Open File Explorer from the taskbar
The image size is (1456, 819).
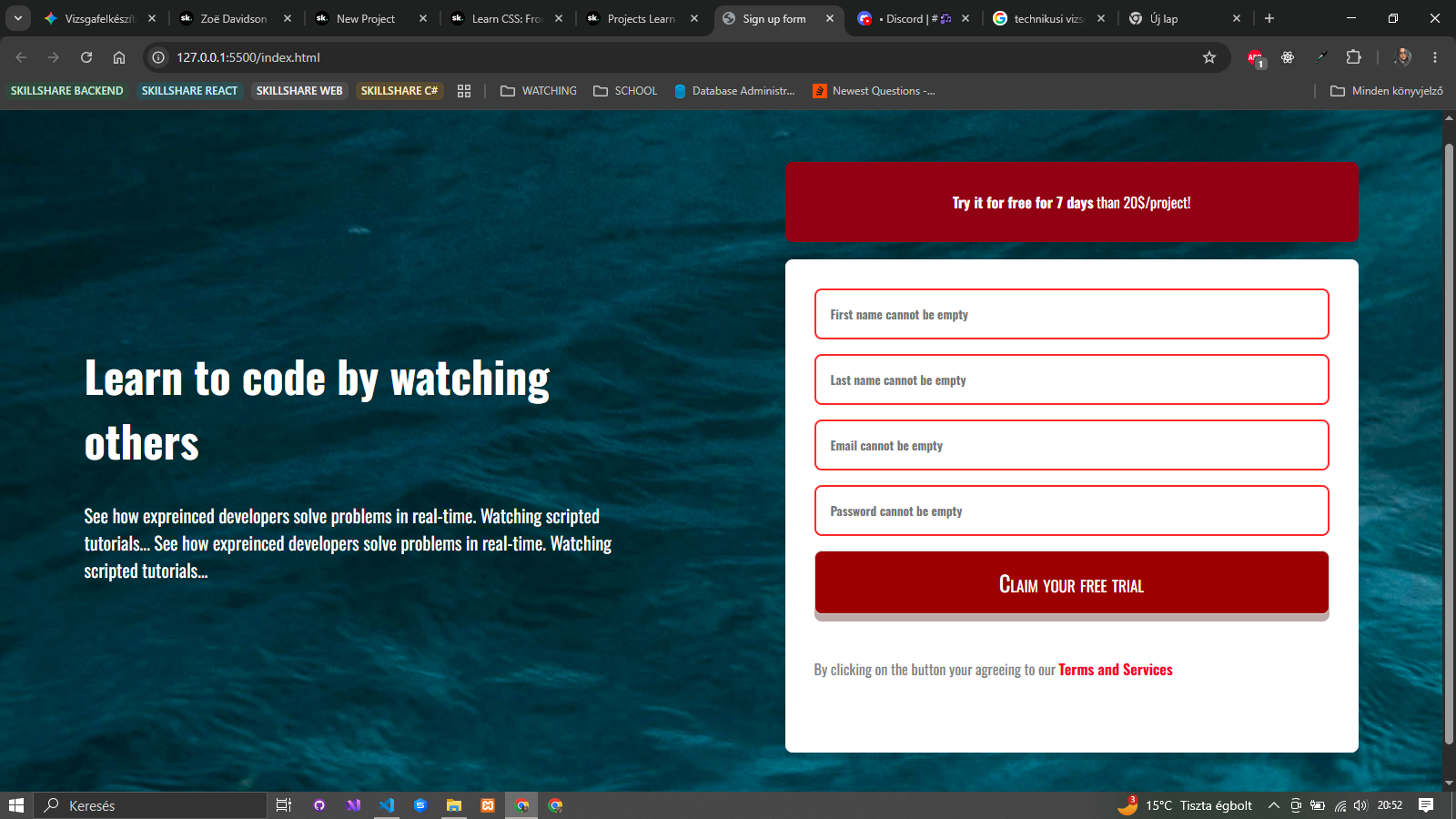454,805
